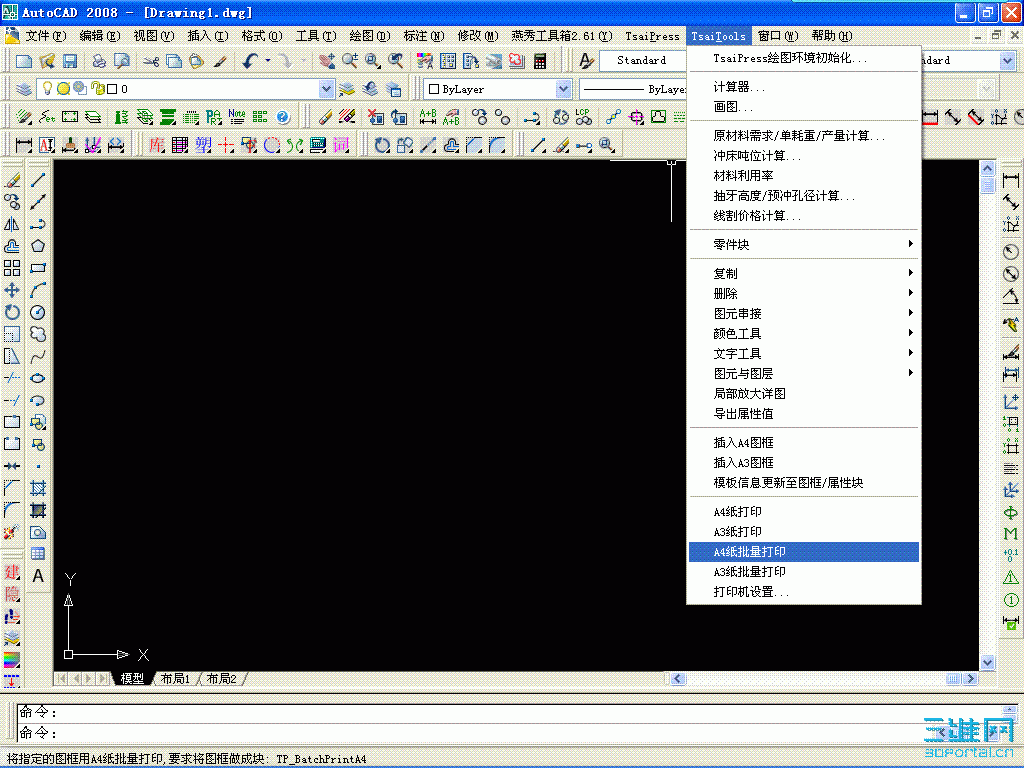The width and height of the screenshot is (1024, 768).
Task: Click the Pan realtime hand icon
Action: [x=327, y=61]
